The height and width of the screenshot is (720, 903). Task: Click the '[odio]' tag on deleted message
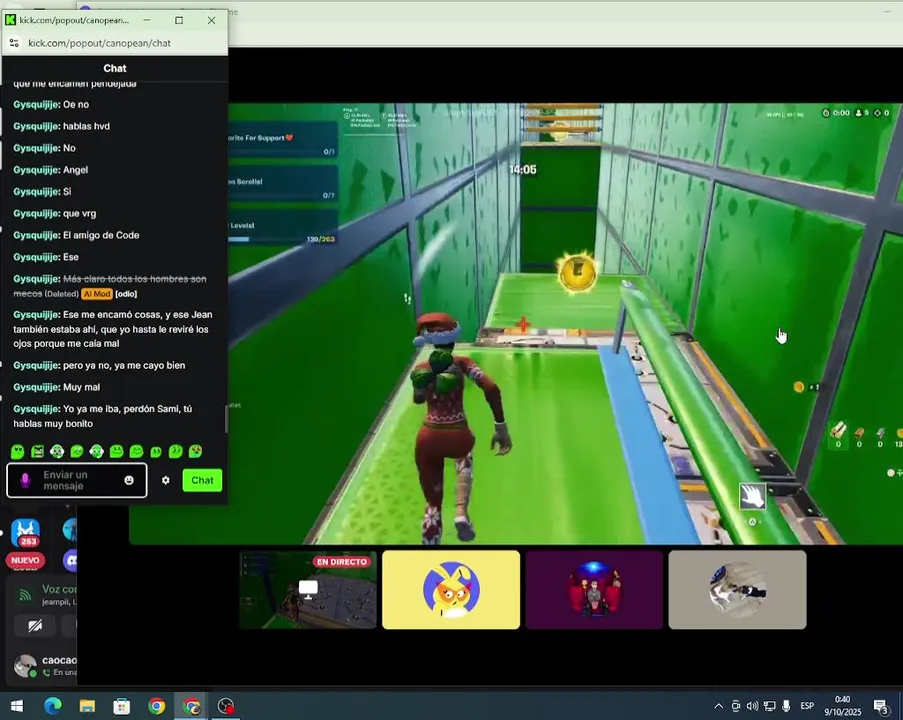pos(126,294)
